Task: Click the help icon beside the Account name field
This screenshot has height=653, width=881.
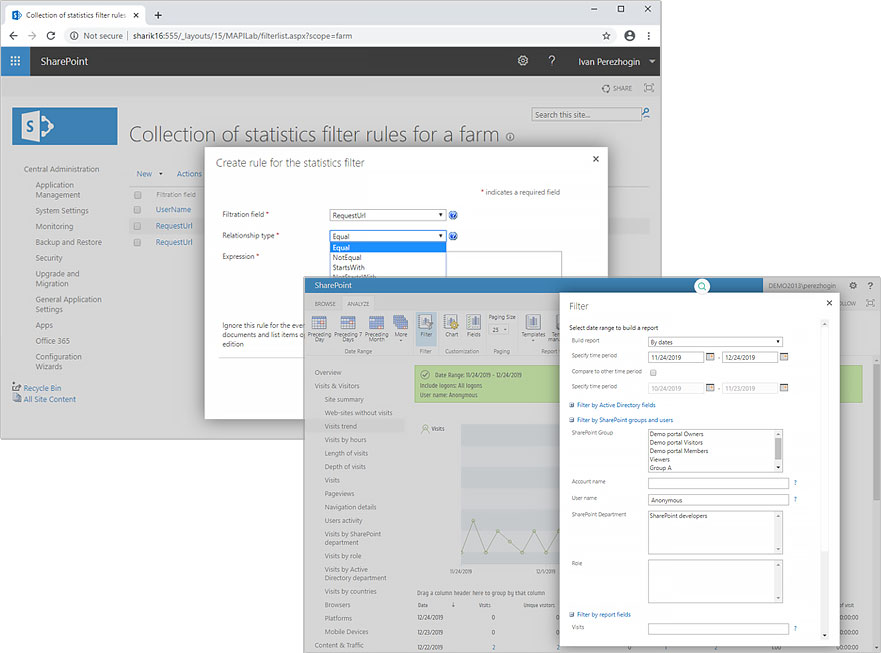Action: pyautogui.click(x=795, y=483)
